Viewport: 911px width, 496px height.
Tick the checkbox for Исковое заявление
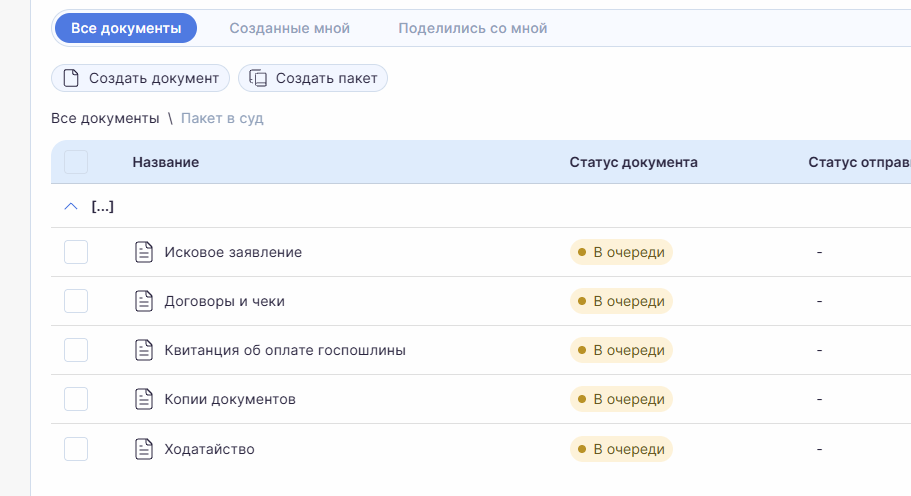click(x=76, y=252)
